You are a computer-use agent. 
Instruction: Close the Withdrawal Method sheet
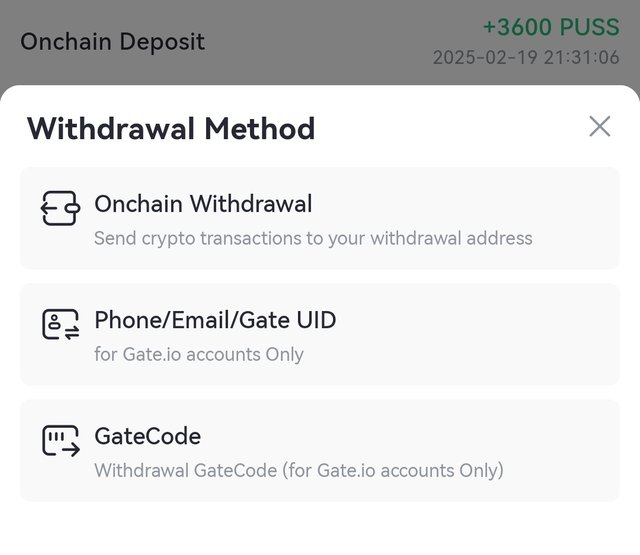[x=600, y=126]
